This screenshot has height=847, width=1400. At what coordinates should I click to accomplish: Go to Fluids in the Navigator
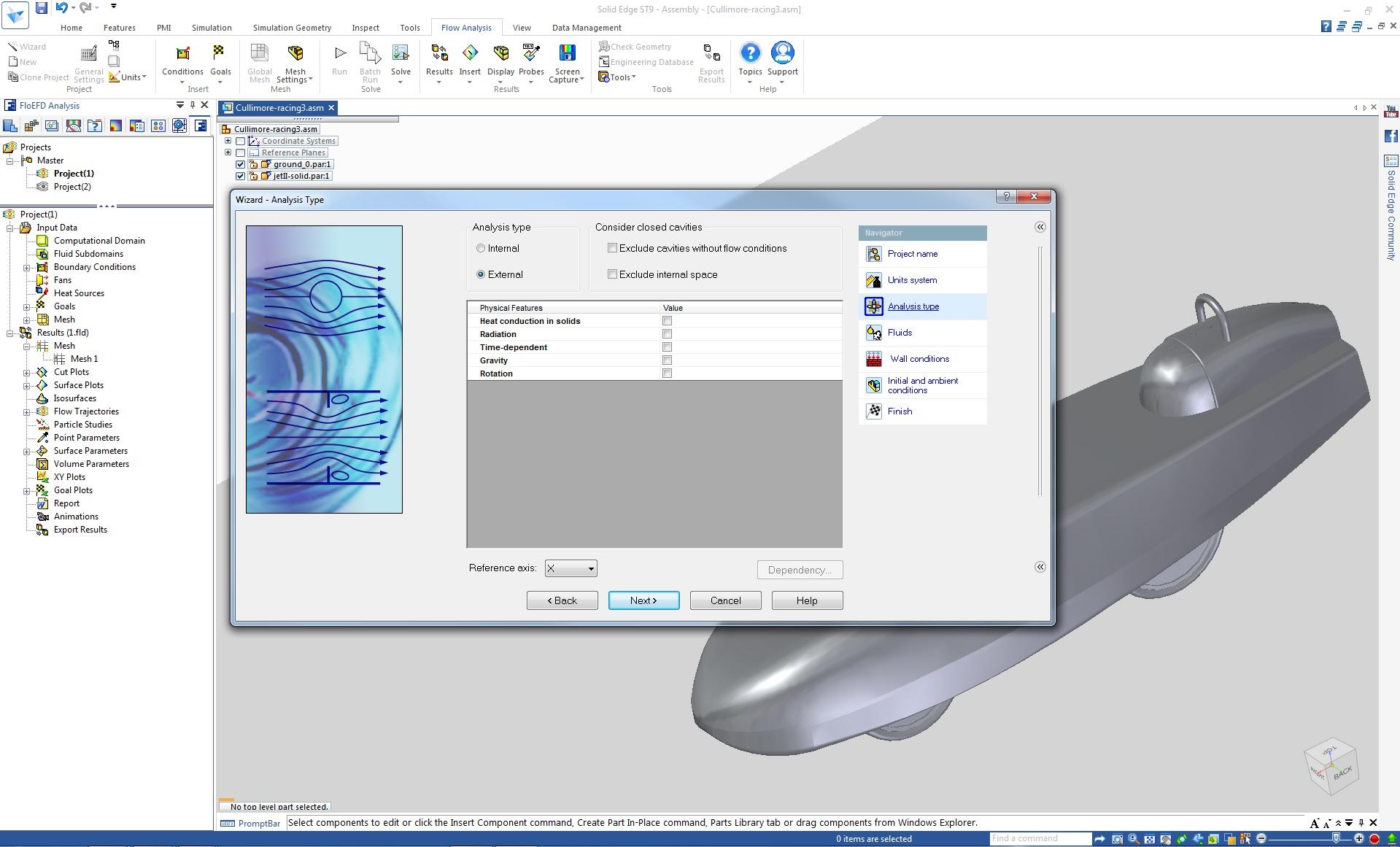coord(900,333)
